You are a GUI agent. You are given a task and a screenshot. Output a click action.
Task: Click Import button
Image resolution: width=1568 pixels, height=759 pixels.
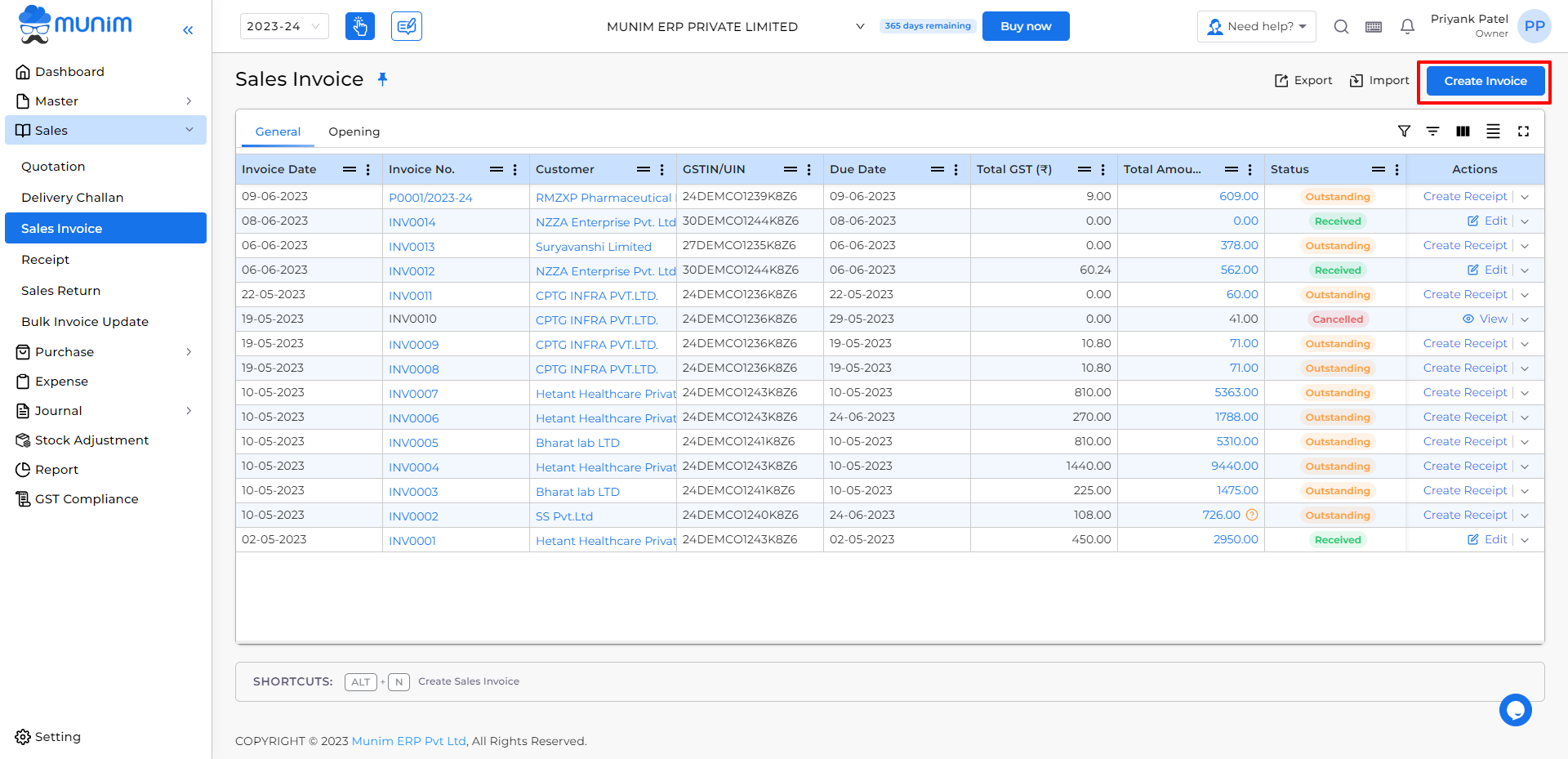pos(1379,80)
